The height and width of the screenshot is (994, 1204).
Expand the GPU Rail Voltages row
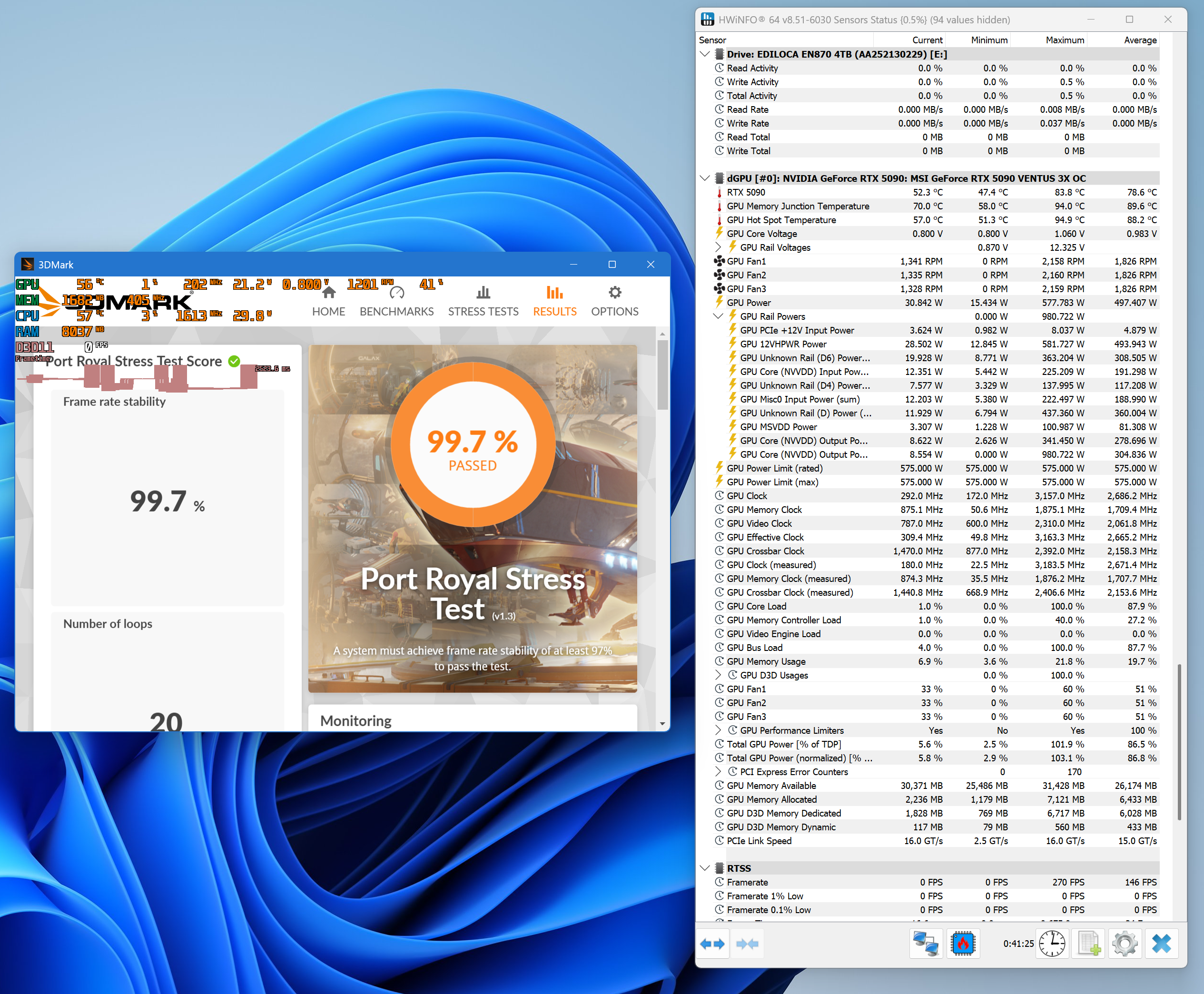coord(719,247)
